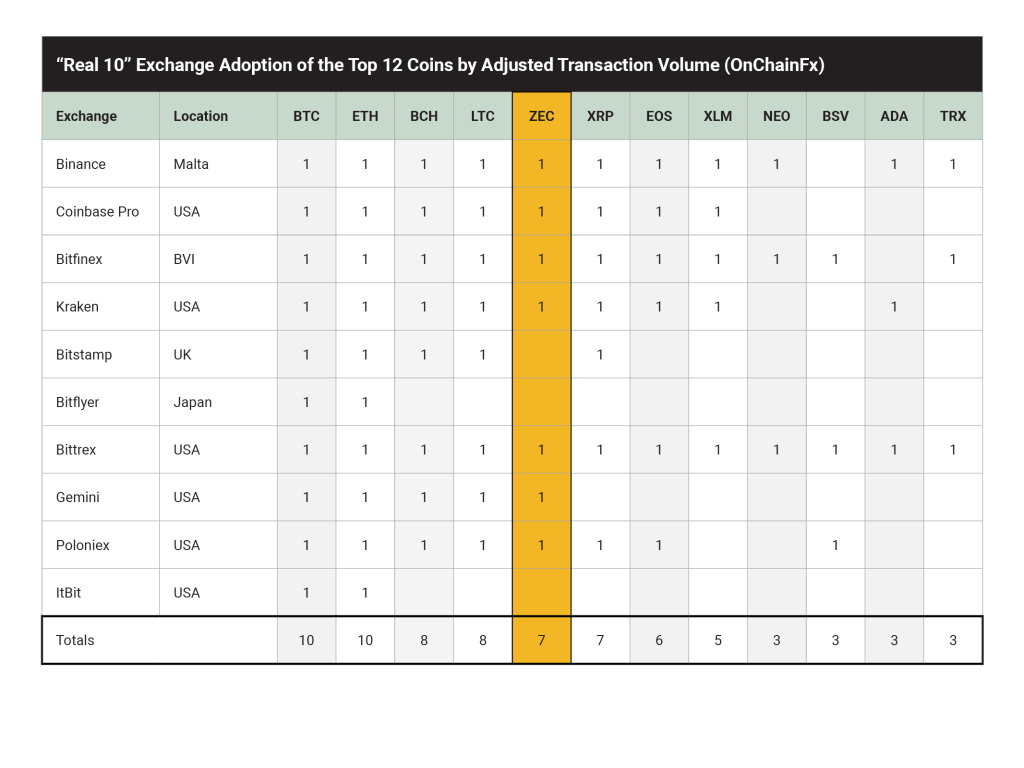Viewport: 1024px width, 768px height.
Task: Select the ZEC total value of 7
Action: [x=541, y=640]
